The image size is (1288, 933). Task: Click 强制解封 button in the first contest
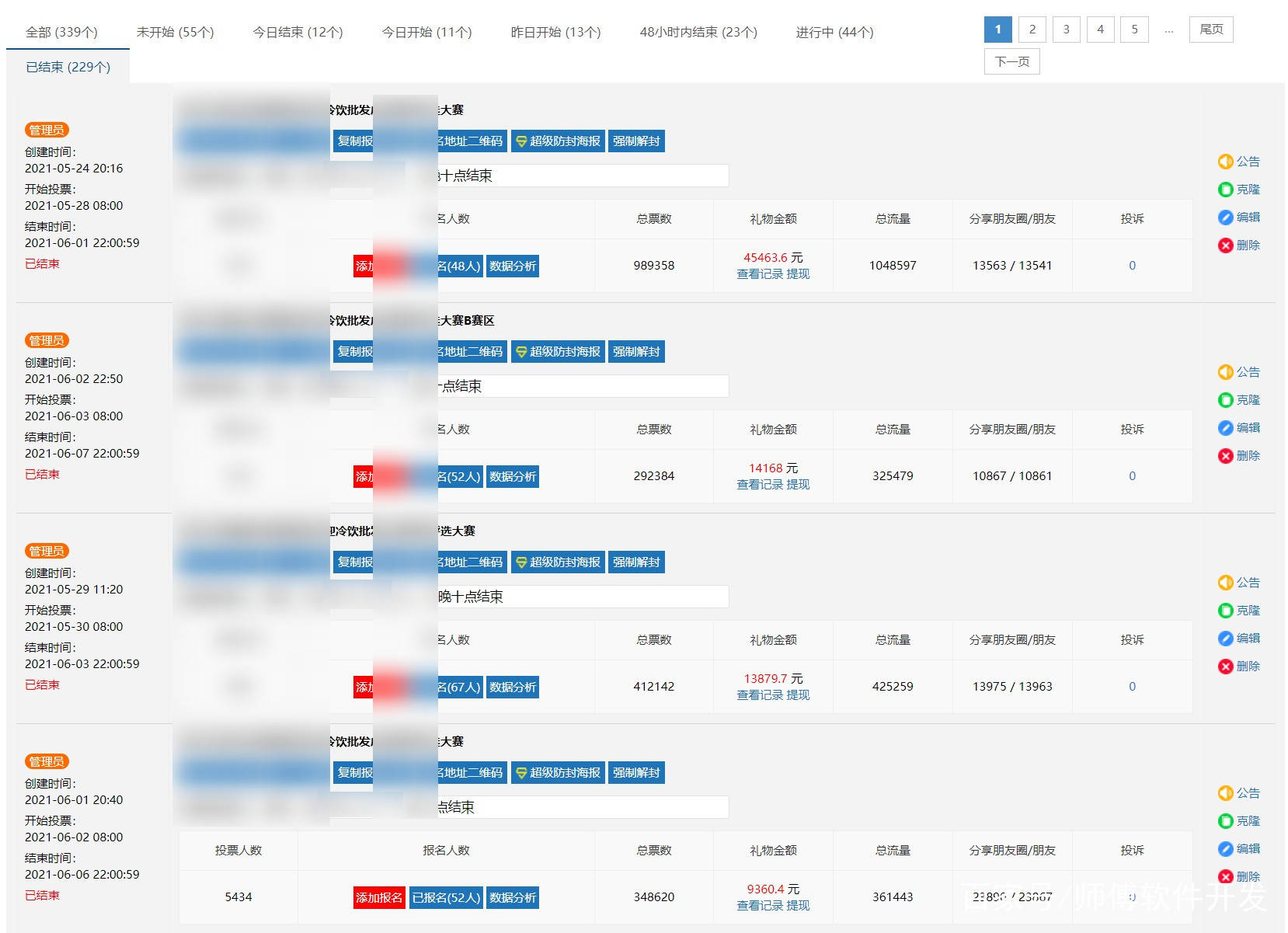[636, 141]
